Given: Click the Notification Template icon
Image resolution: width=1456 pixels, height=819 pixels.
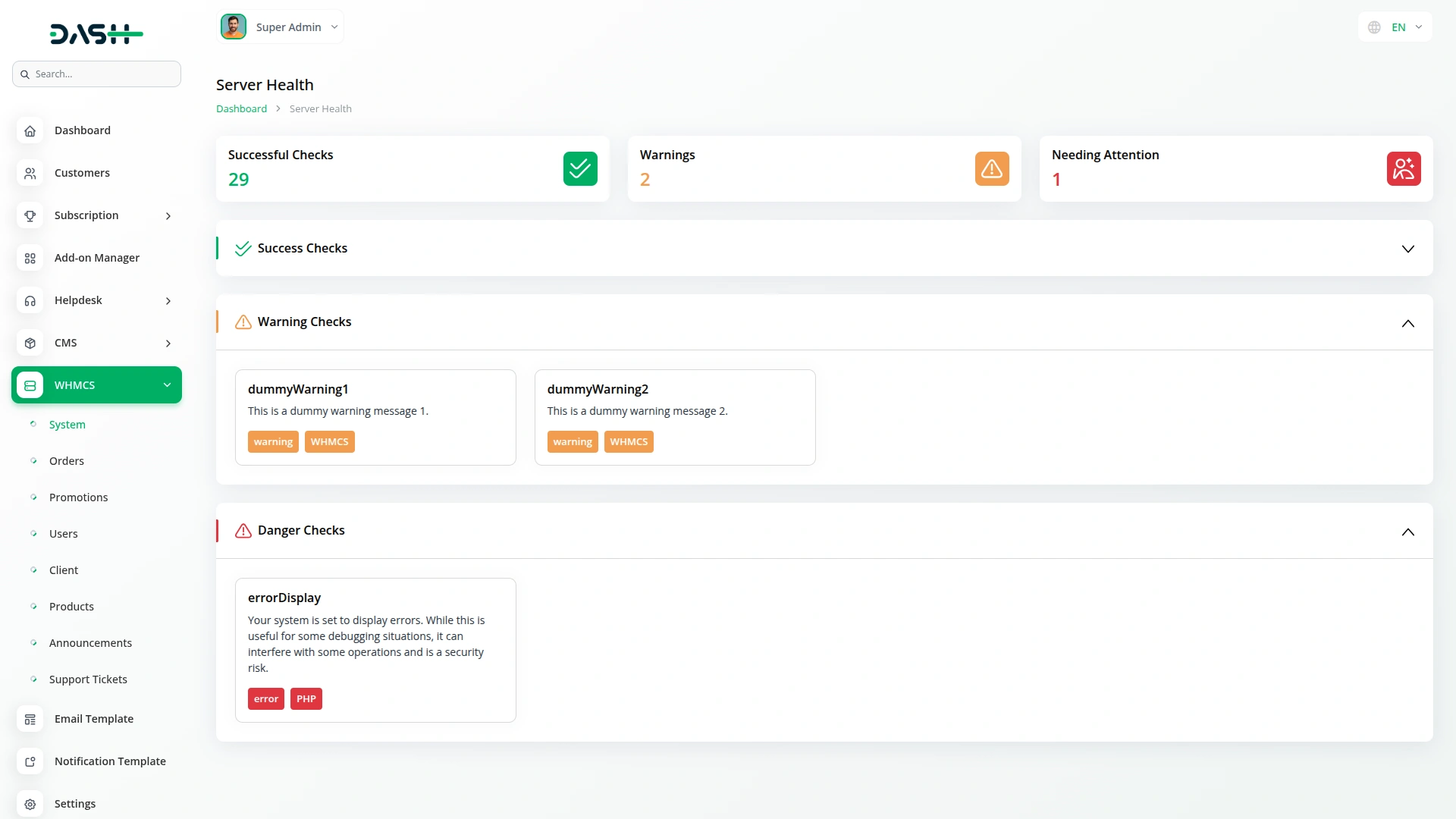Looking at the screenshot, I should [30, 761].
